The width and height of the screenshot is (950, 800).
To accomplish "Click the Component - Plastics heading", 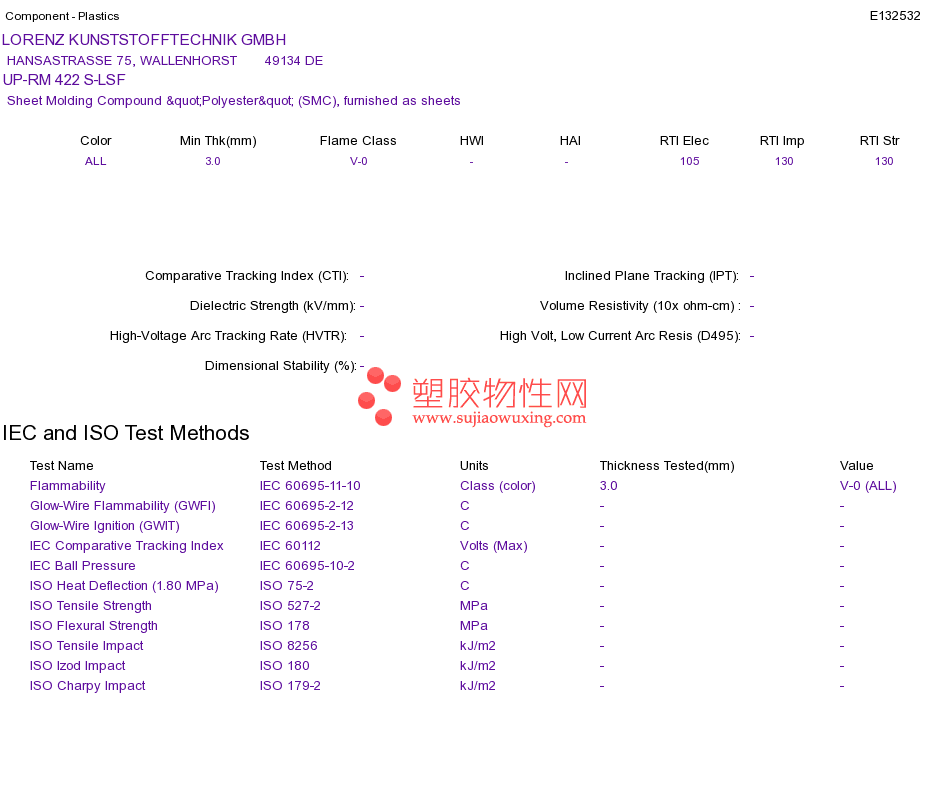I will [x=62, y=16].
